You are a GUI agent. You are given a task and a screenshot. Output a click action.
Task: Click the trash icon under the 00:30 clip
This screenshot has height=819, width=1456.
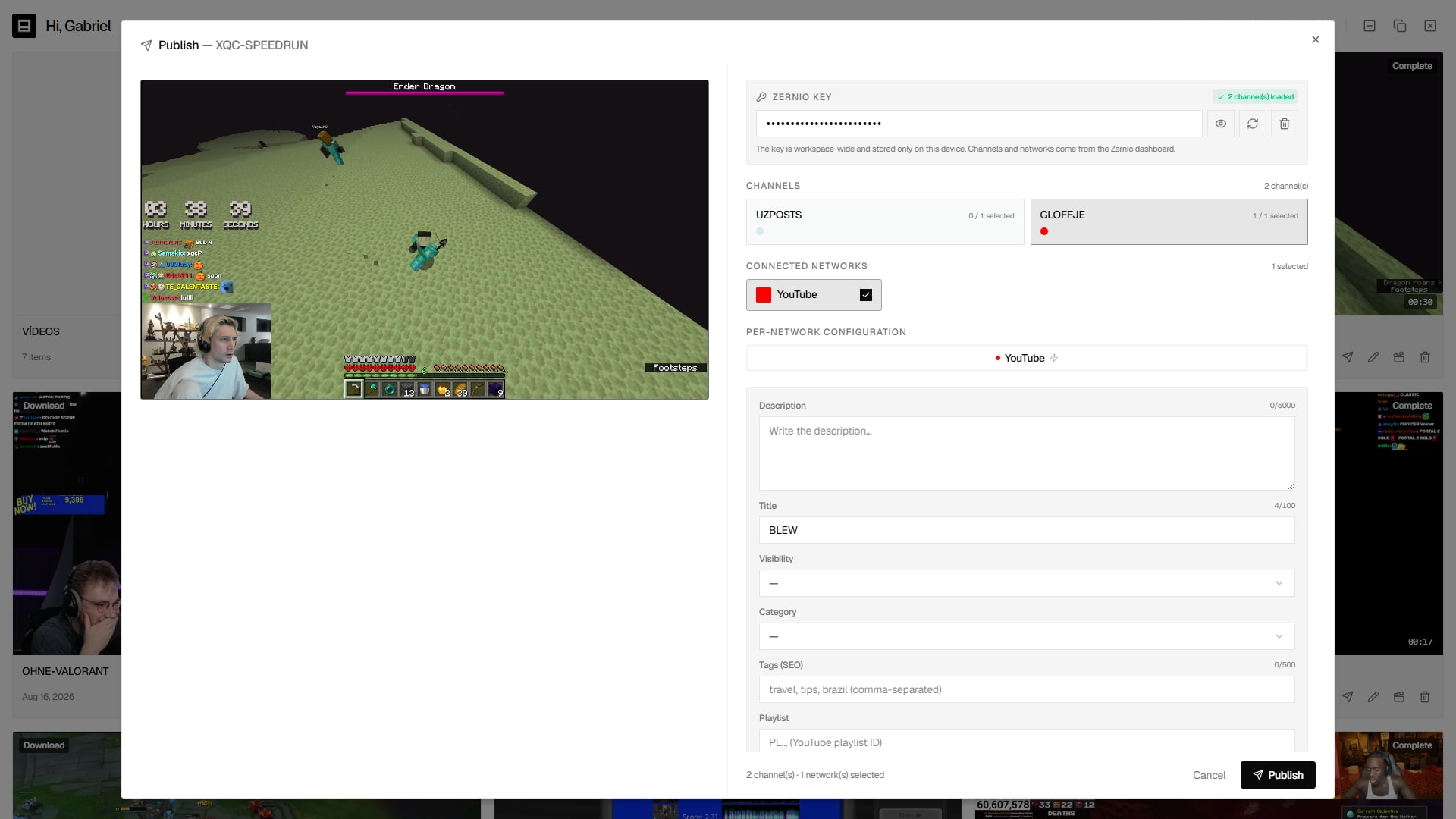coord(1425,357)
